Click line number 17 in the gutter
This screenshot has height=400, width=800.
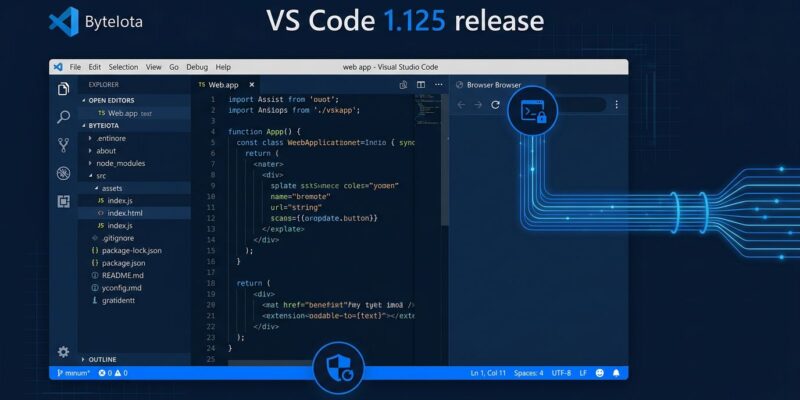[x=211, y=272]
